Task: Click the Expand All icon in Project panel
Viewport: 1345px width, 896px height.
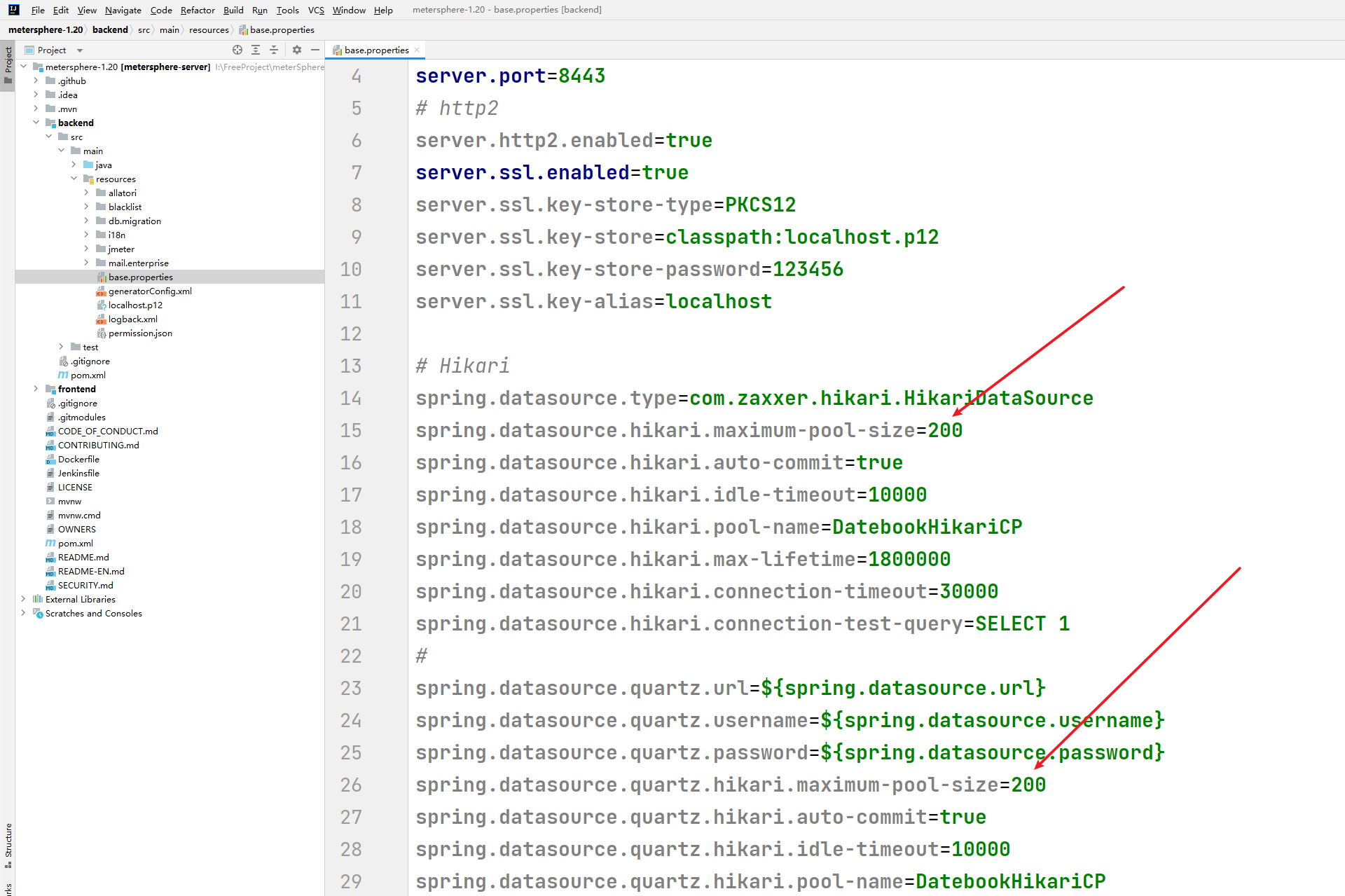Action: pyautogui.click(x=256, y=50)
